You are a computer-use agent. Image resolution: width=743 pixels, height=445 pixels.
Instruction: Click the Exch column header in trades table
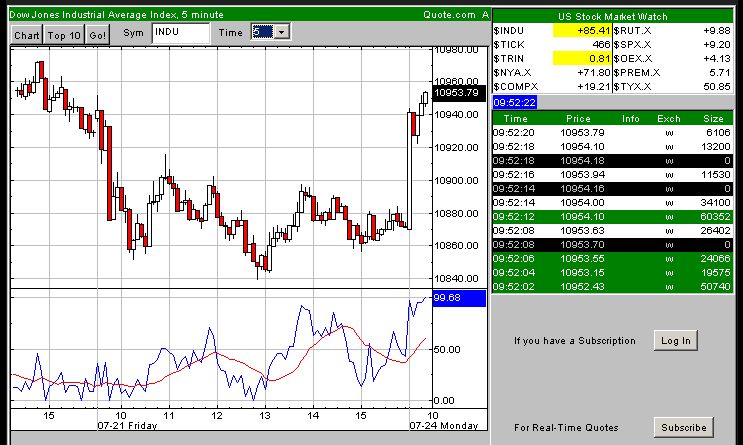tap(669, 119)
